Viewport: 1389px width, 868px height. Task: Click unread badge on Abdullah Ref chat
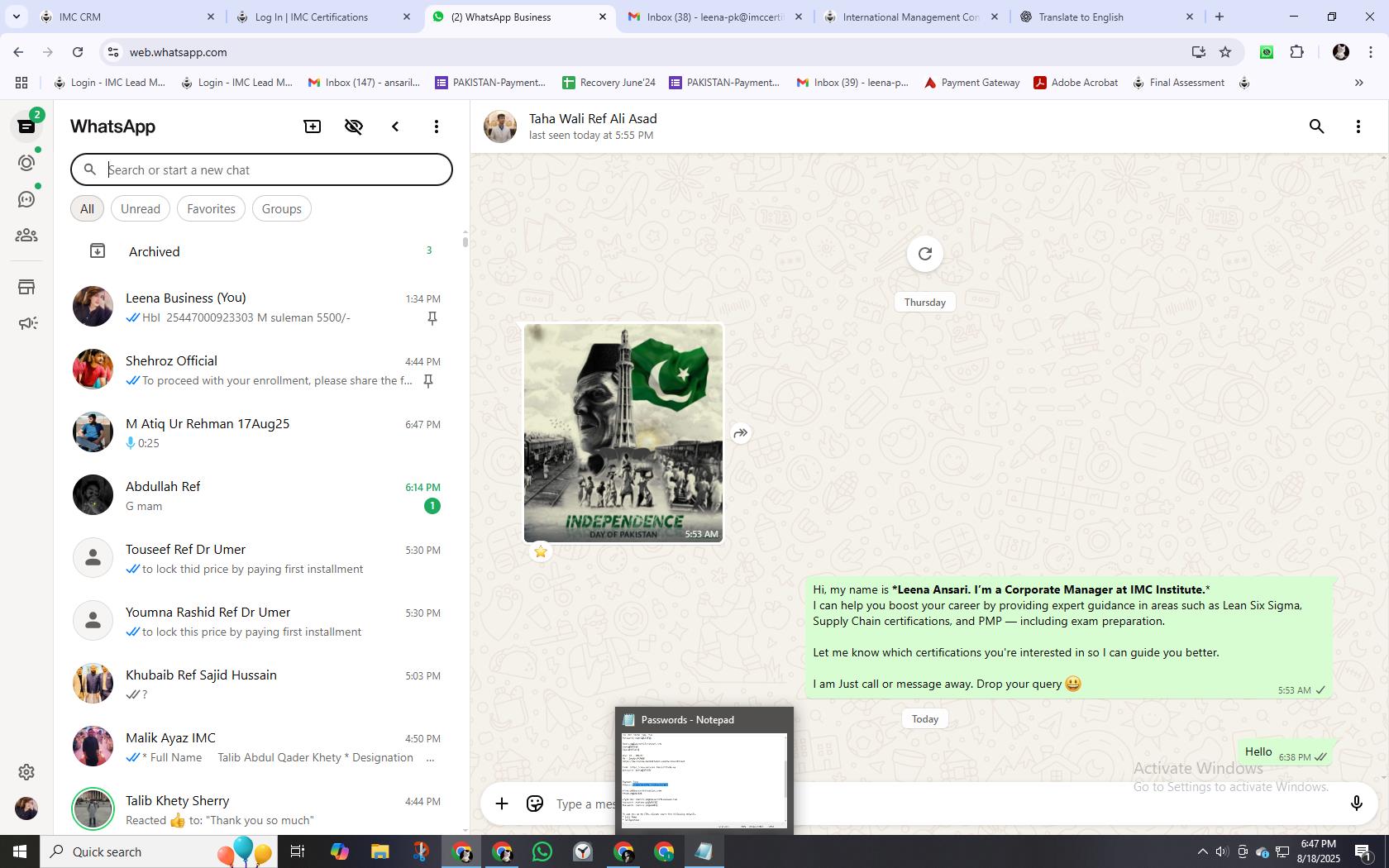432,506
